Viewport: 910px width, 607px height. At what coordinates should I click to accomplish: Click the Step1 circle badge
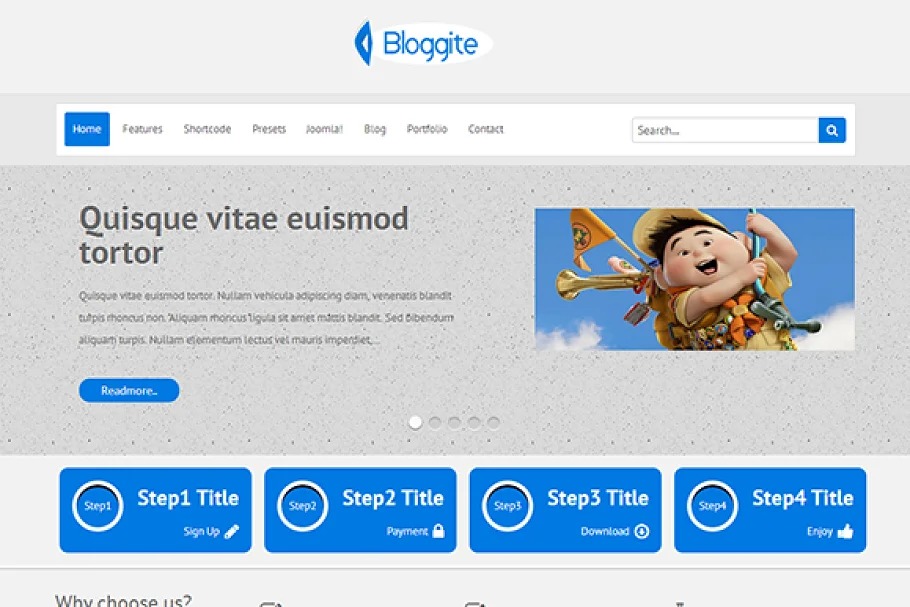tap(98, 505)
